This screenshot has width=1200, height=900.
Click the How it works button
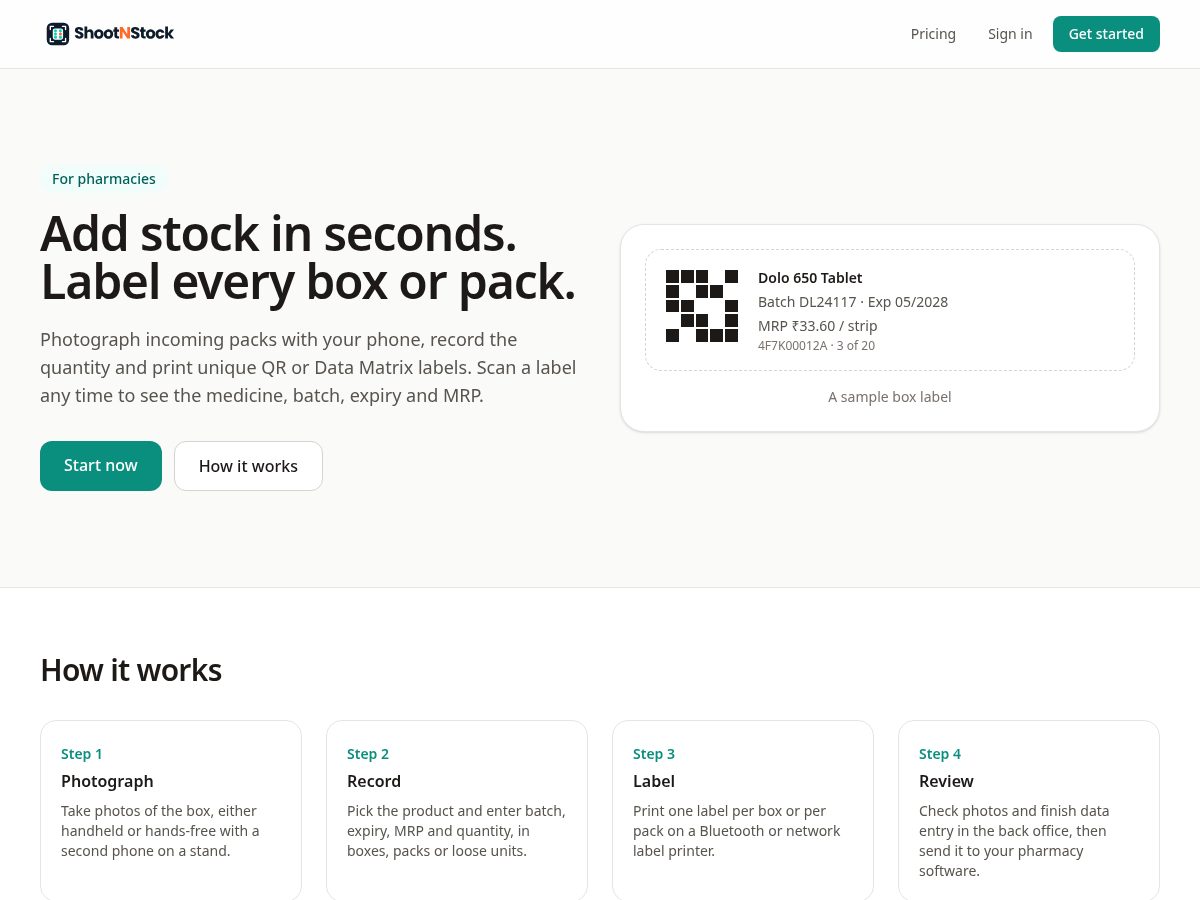pos(248,466)
